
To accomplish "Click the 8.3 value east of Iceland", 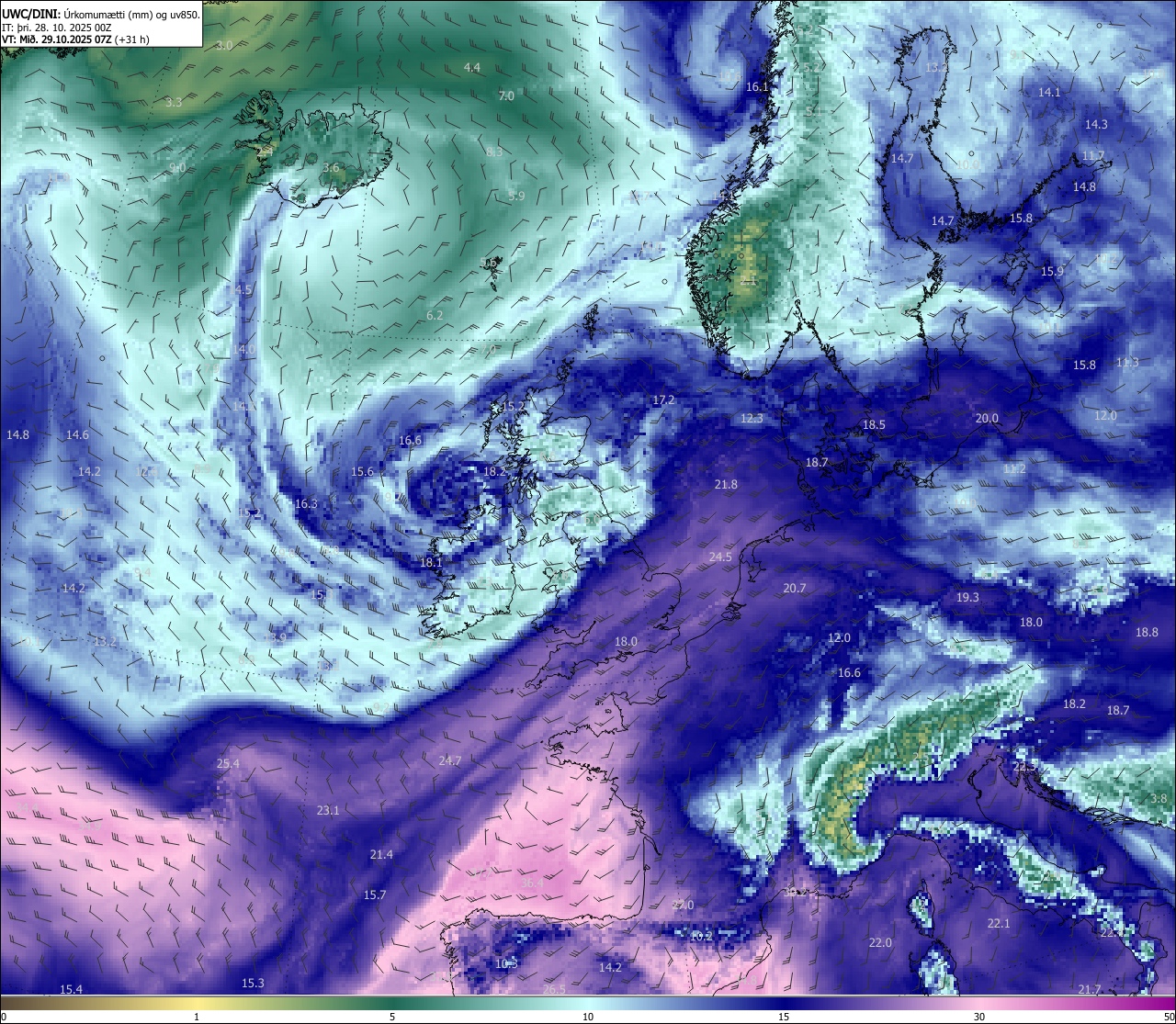I will tap(494, 152).
